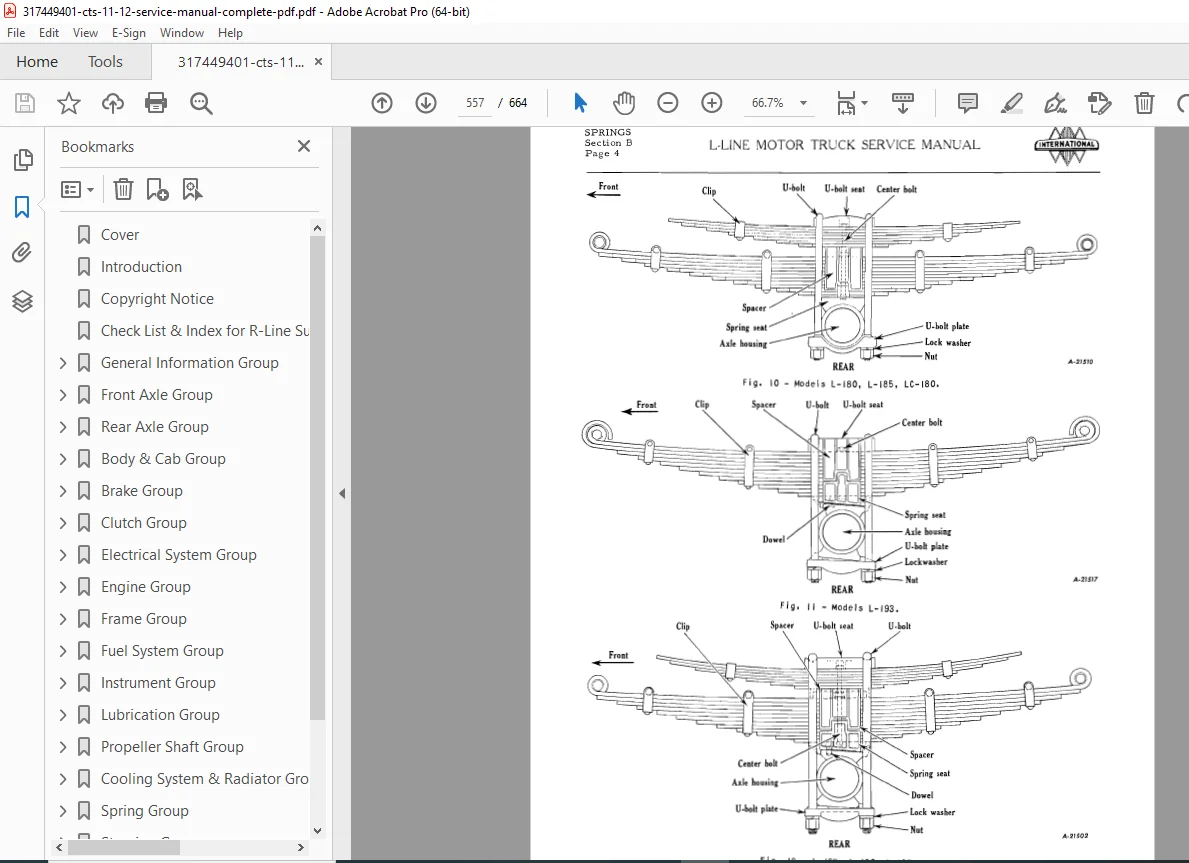The image size is (1189, 863).
Task: Open the E-Sign menu
Action: pos(128,33)
